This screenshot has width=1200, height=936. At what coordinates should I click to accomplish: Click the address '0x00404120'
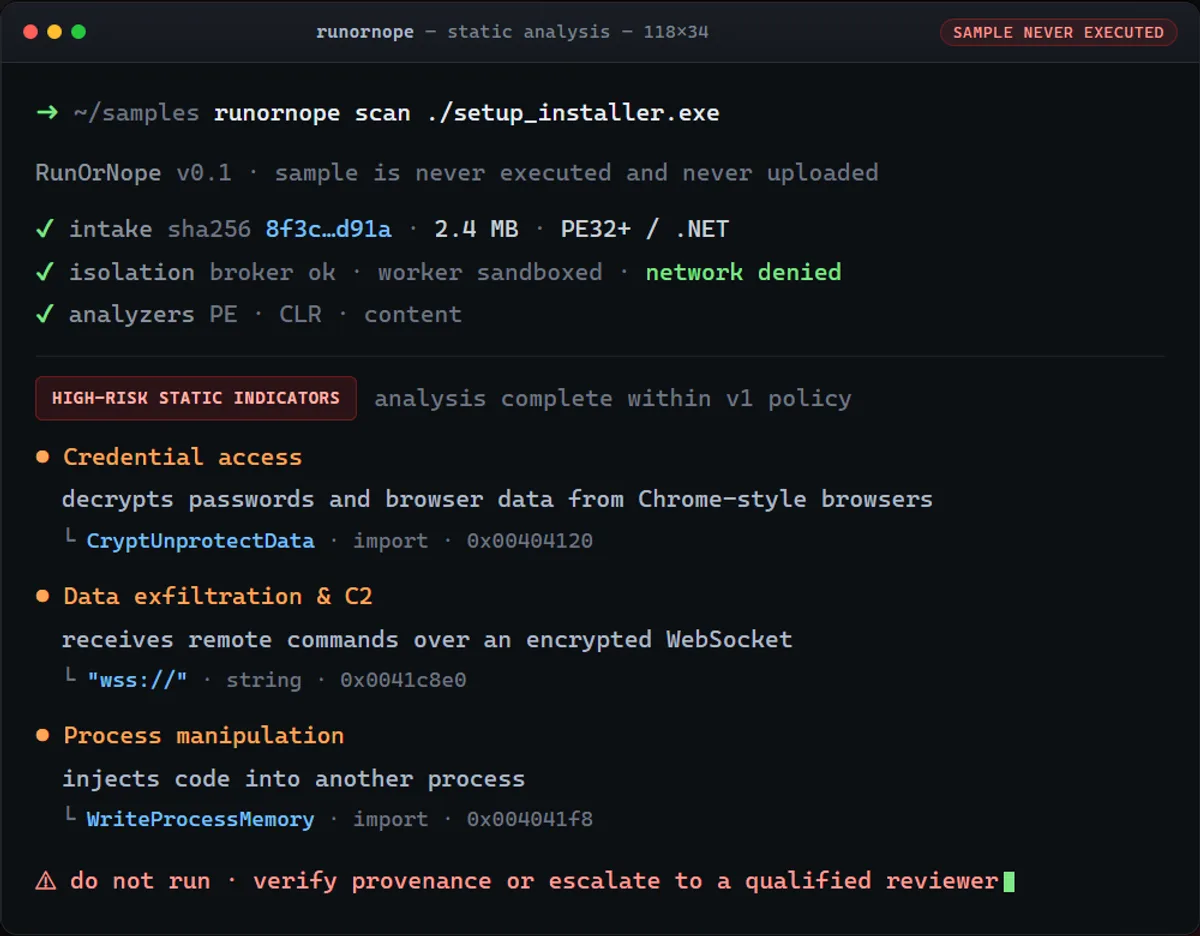[x=530, y=541]
